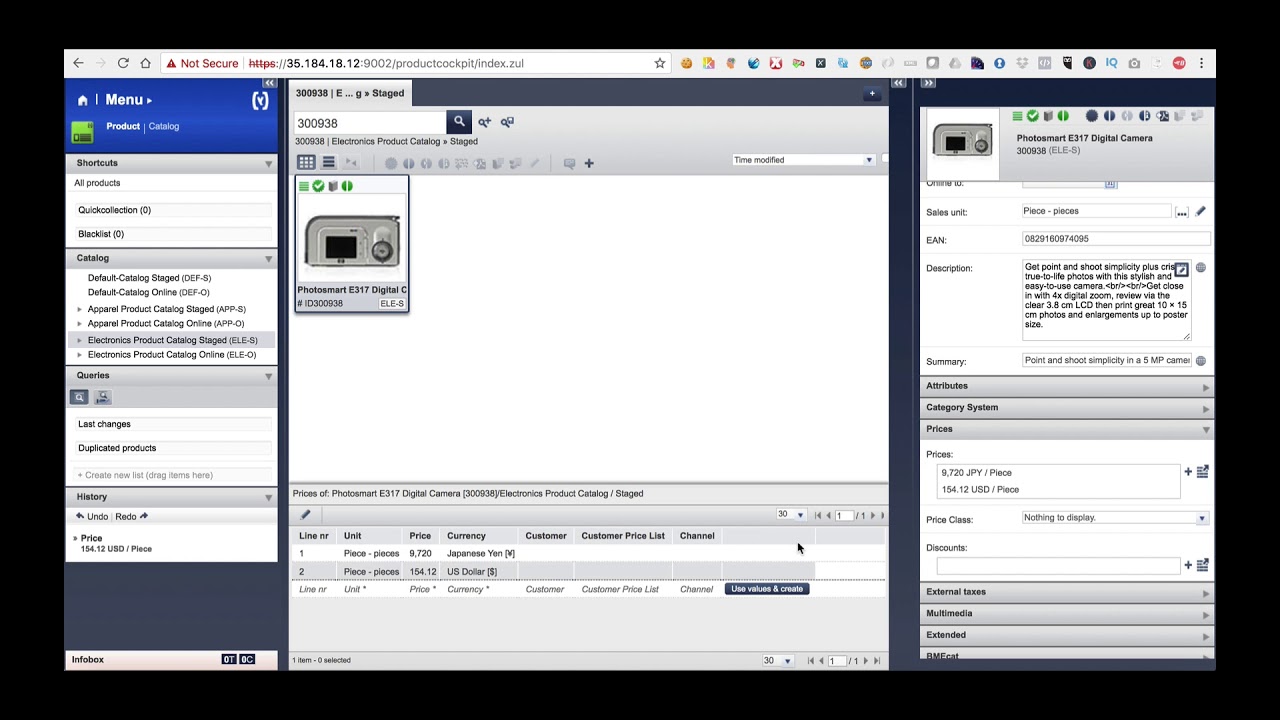
Task: Collapse the editor area using left double-arrow
Action: [x=899, y=83]
